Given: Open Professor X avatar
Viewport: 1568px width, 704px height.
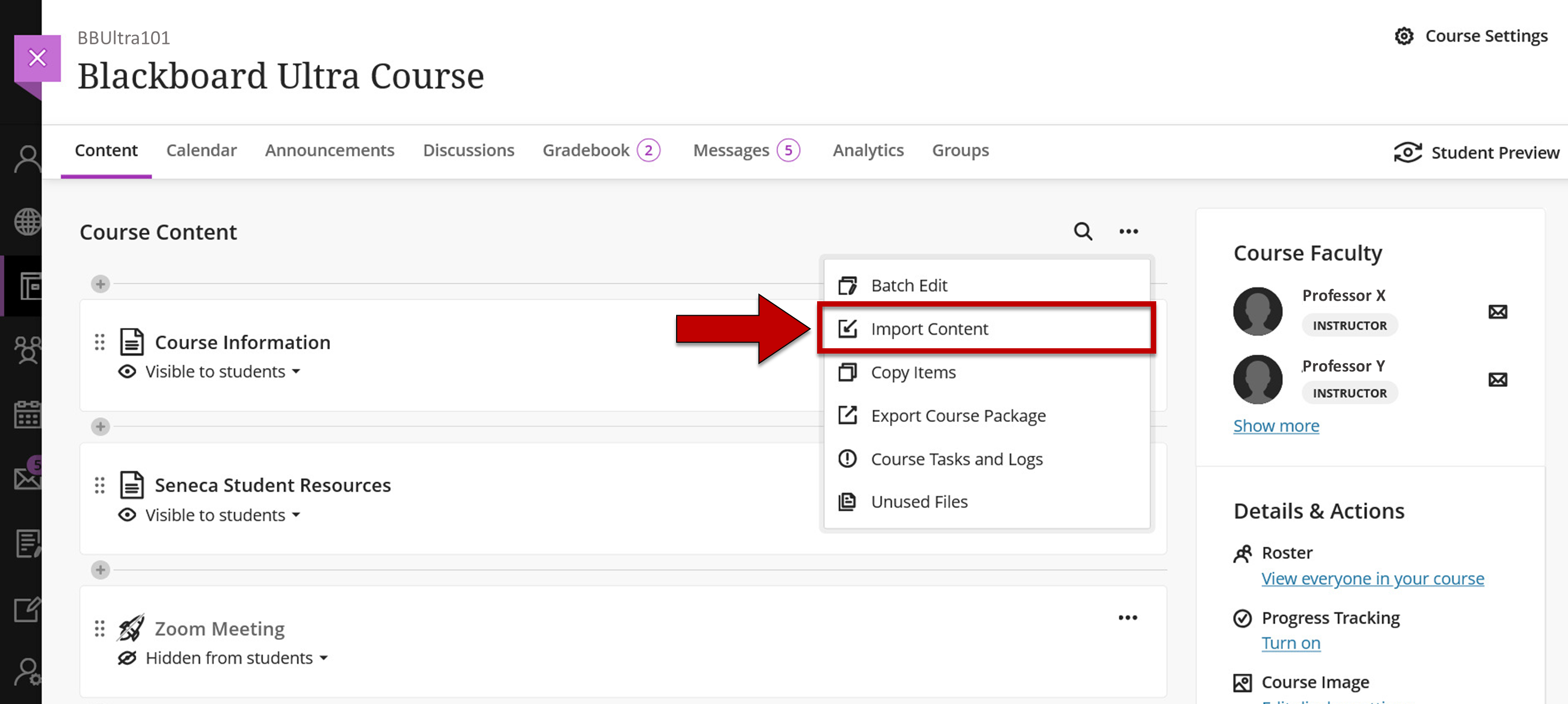Looking at the screenshot, I should pos(1258,311).
